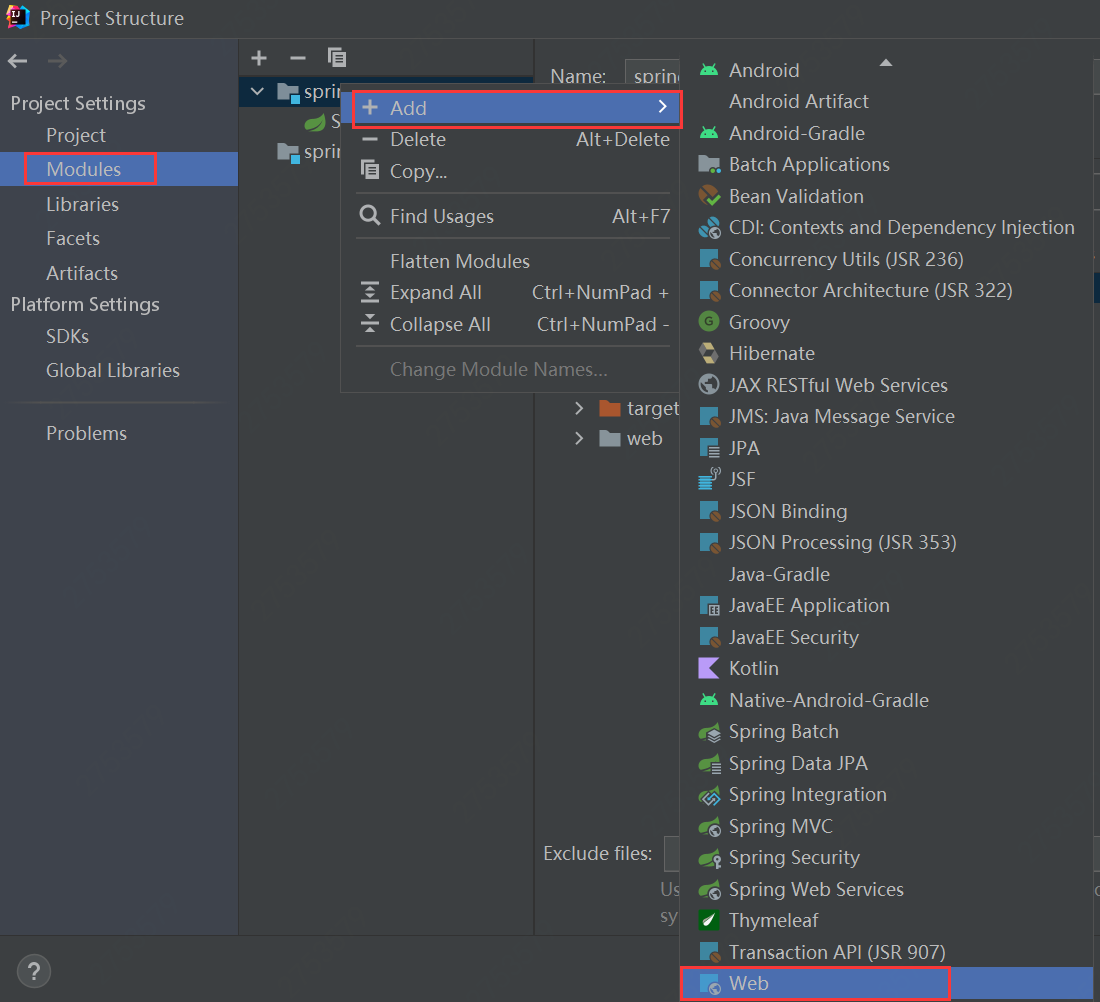Select JavaEE Security facet

tap(793, 637)
